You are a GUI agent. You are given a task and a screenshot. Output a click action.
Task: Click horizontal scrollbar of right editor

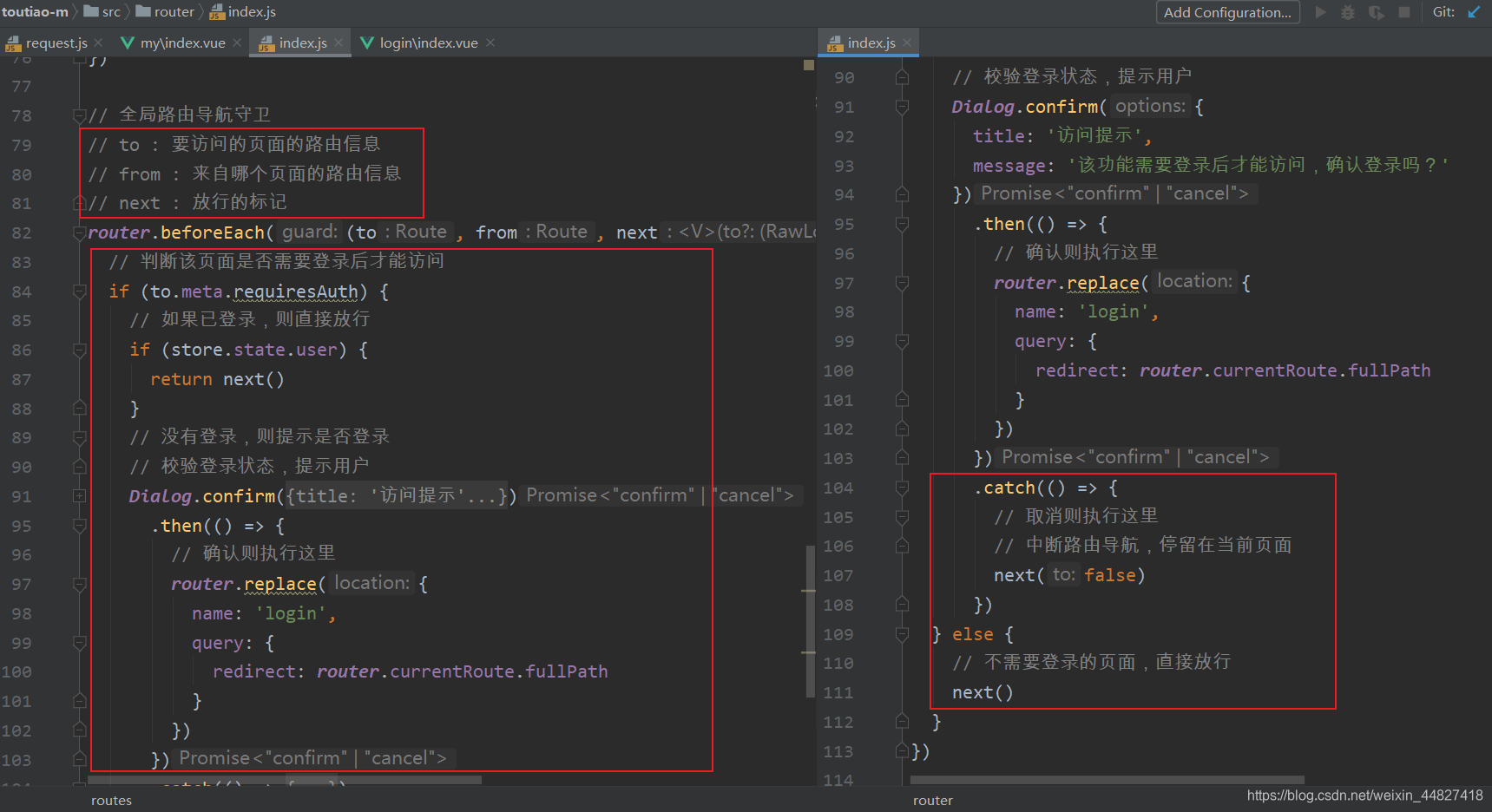tap(1107, 780)
